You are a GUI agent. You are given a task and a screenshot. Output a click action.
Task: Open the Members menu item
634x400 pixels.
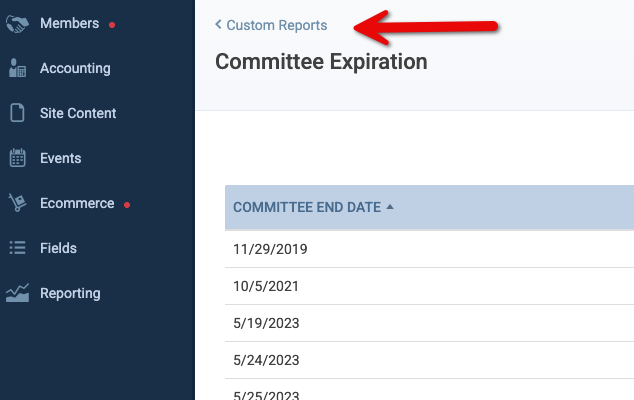(x=70, y=23)
